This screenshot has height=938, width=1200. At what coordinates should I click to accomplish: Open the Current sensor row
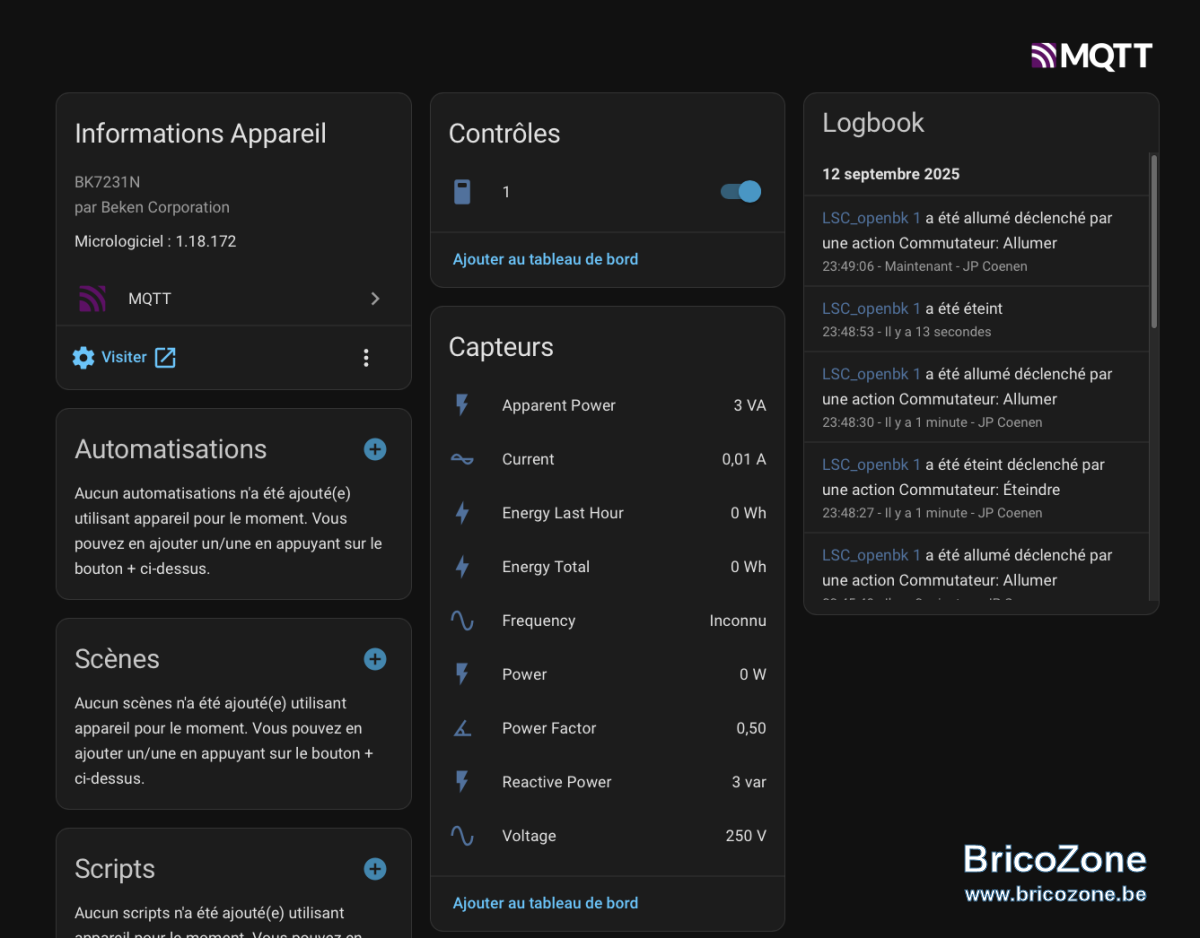click(608, 459)
